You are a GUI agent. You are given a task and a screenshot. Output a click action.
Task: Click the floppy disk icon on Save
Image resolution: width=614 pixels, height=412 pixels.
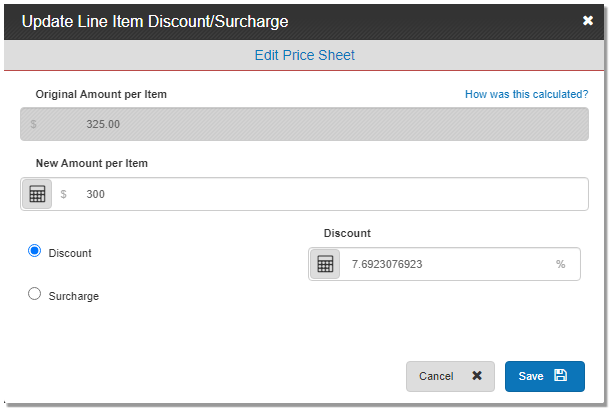coord(560,376)
